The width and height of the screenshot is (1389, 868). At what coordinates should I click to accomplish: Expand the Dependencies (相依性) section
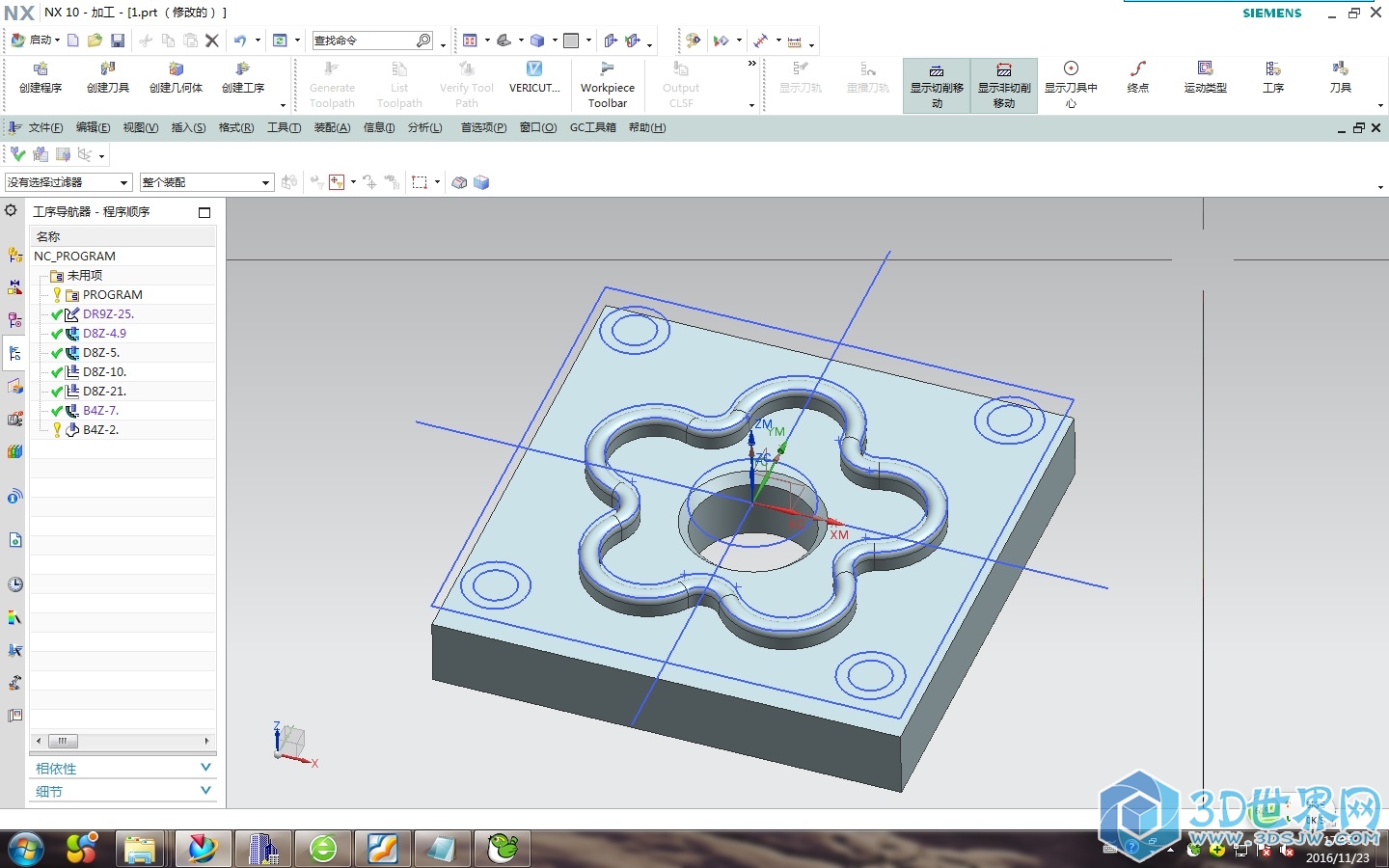click(123, 769)
